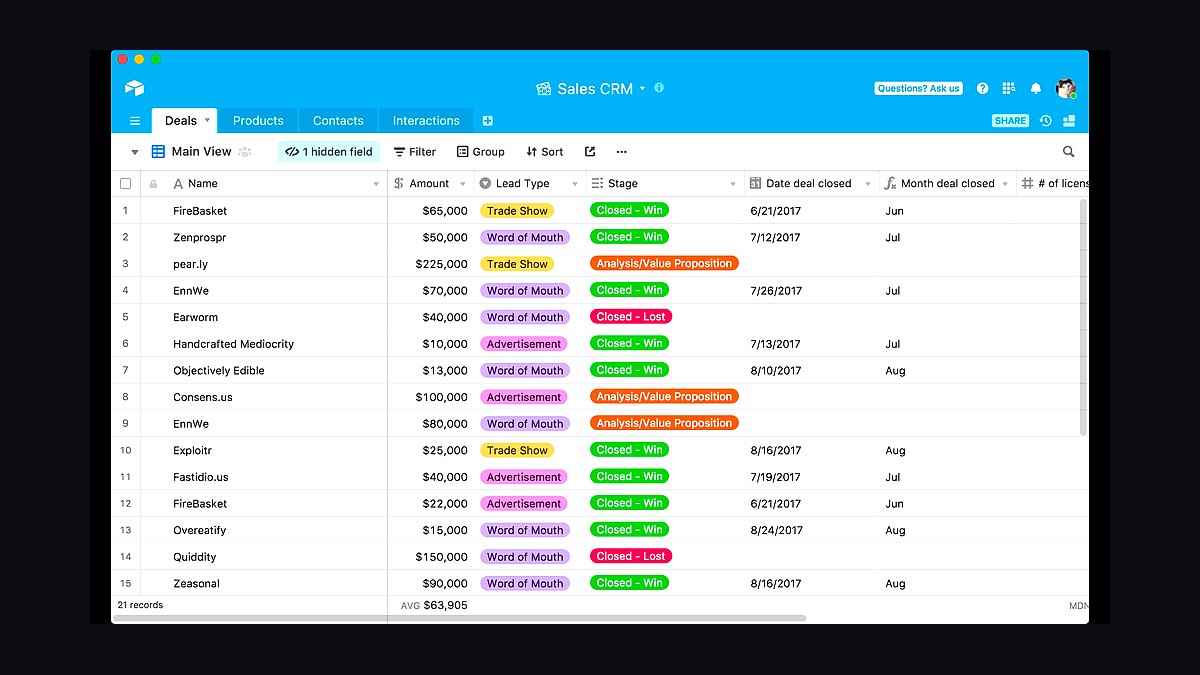Click Consens.us Analysis/Value Proposition tag
The height and width of the screenshot is (675, 1200).
[x=664, y=397]
